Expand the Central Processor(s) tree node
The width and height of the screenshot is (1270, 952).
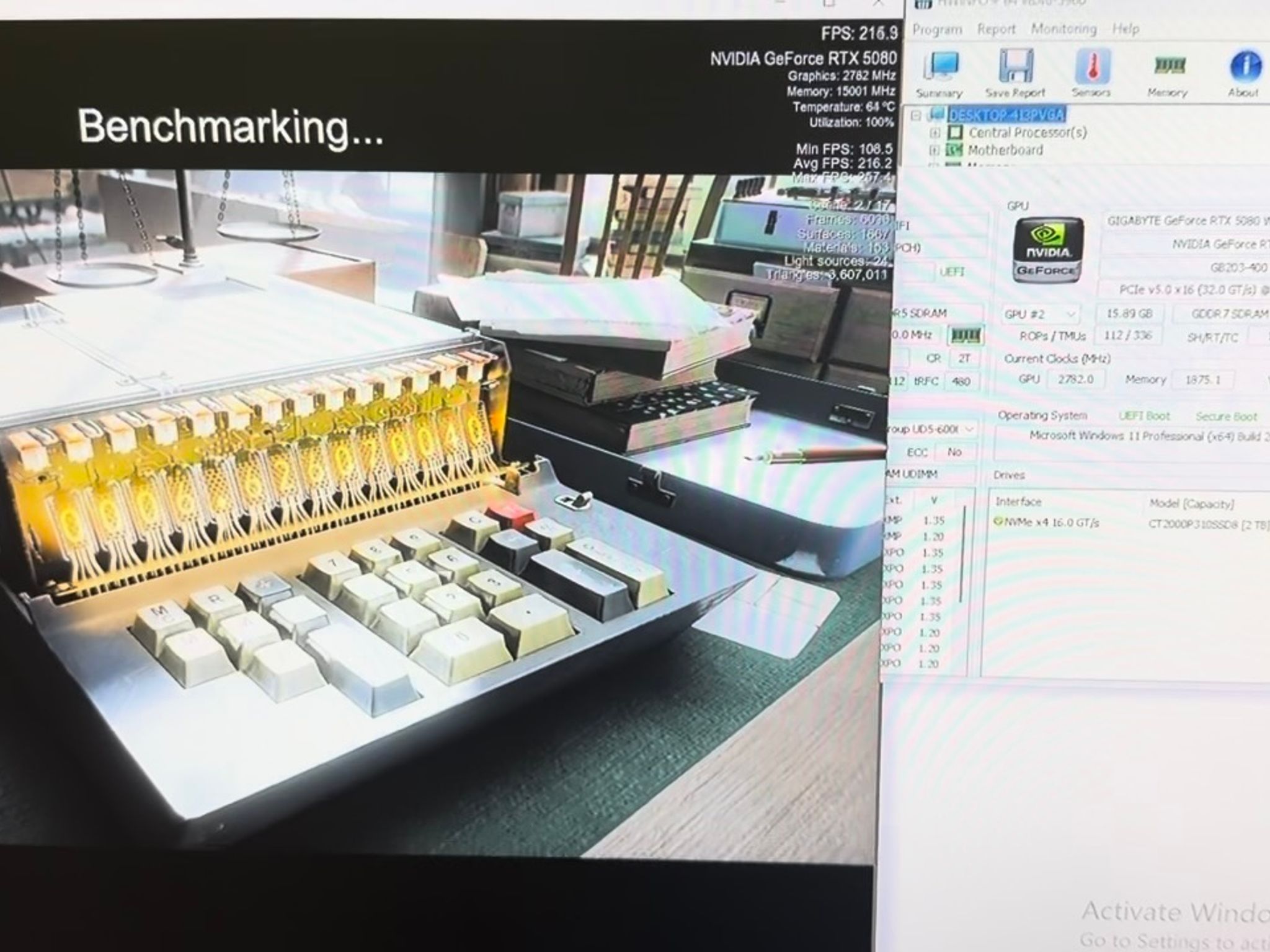(935, 133)
